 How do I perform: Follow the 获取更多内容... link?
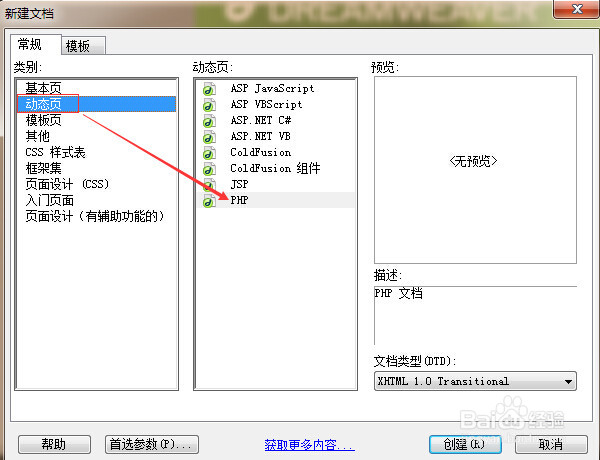click(309, 445)
